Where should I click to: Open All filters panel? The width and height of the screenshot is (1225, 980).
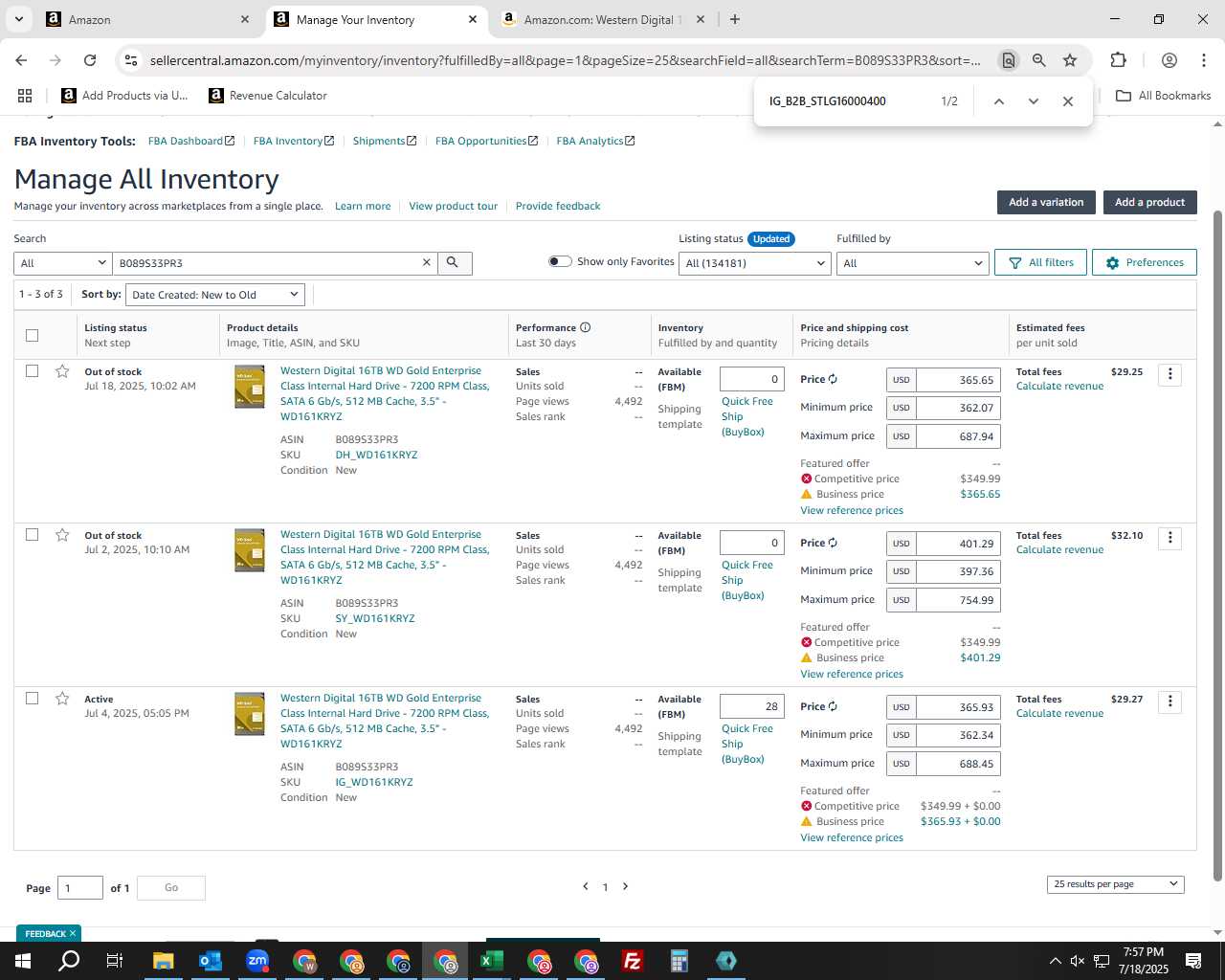pyautogui.click(x=1041, y=262)
